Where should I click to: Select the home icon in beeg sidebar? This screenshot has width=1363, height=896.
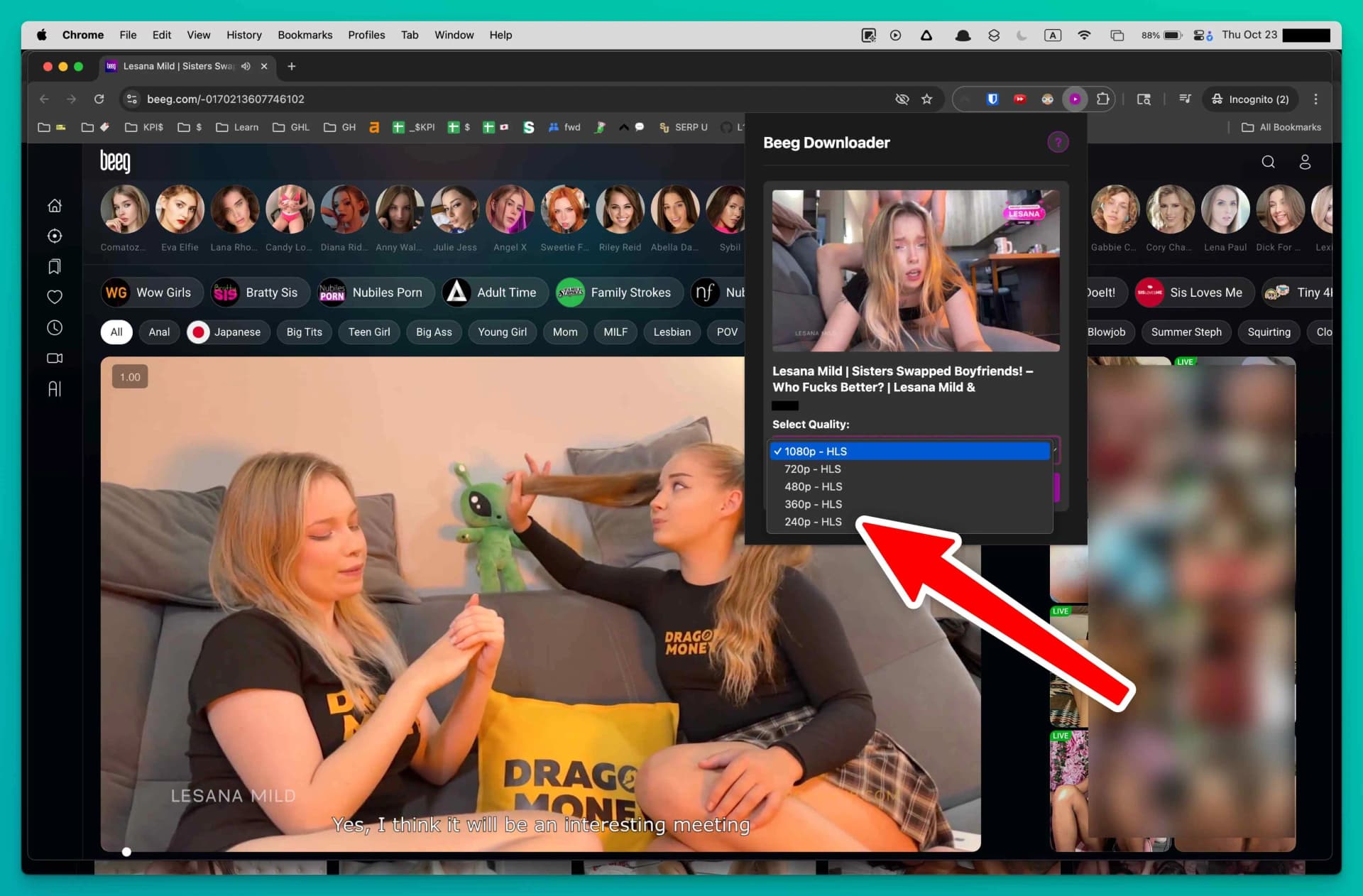(x=55, y=205)
